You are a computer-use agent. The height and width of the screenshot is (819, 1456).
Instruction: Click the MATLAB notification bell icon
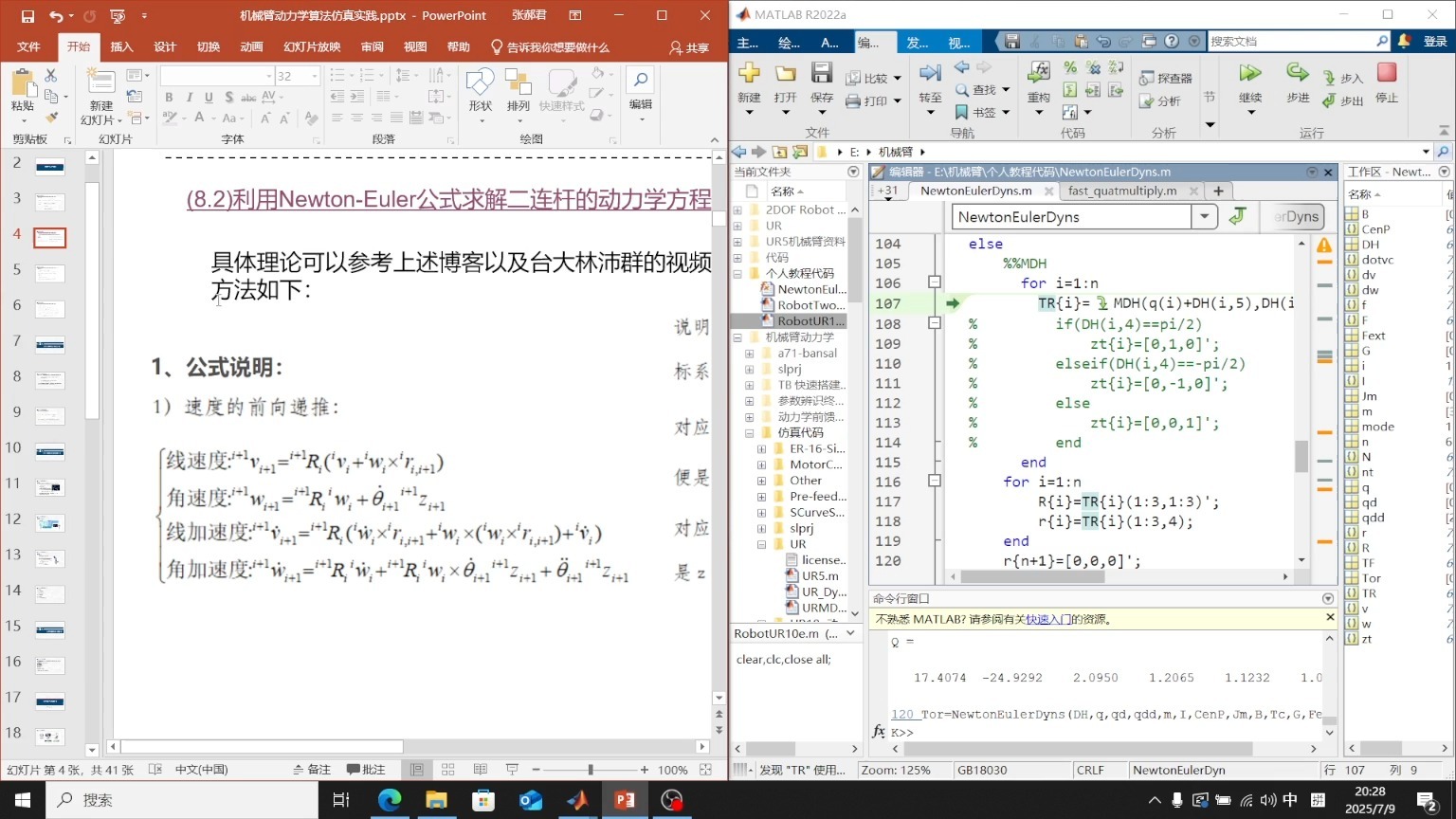pyautogui.click(x=1404, y=41)
